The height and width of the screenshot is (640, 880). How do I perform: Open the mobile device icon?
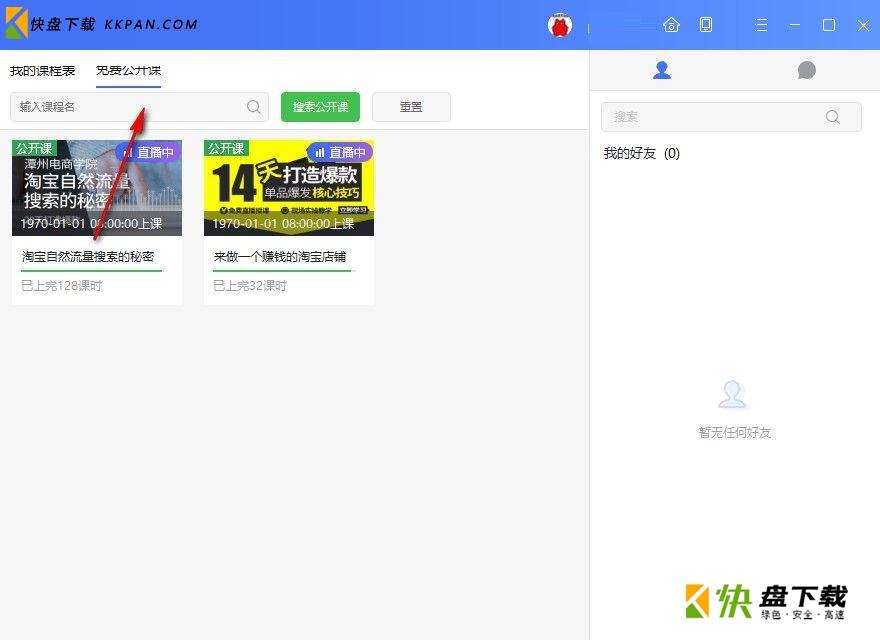pos(706,25)
